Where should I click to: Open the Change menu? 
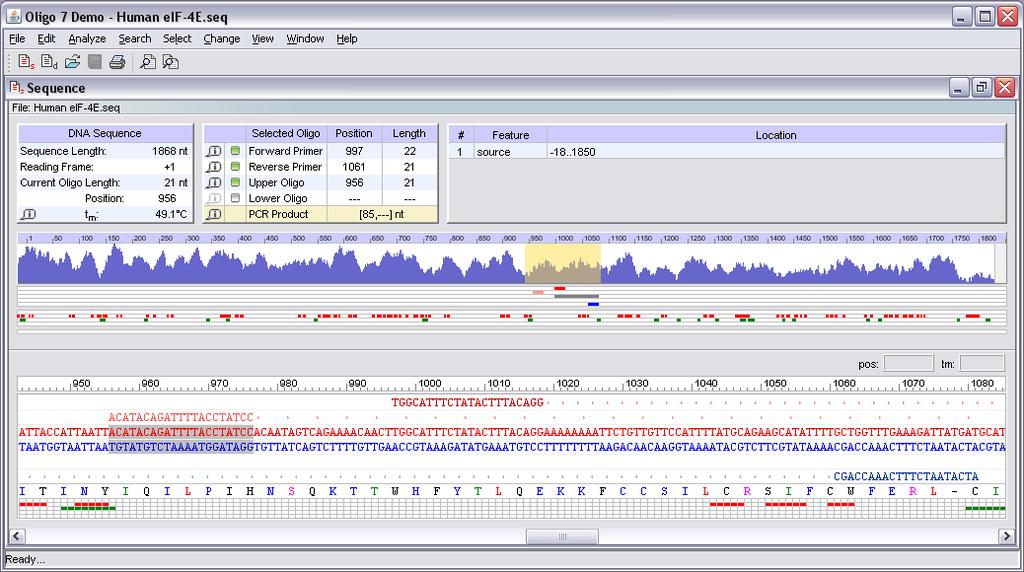click(x=221, y=39)
